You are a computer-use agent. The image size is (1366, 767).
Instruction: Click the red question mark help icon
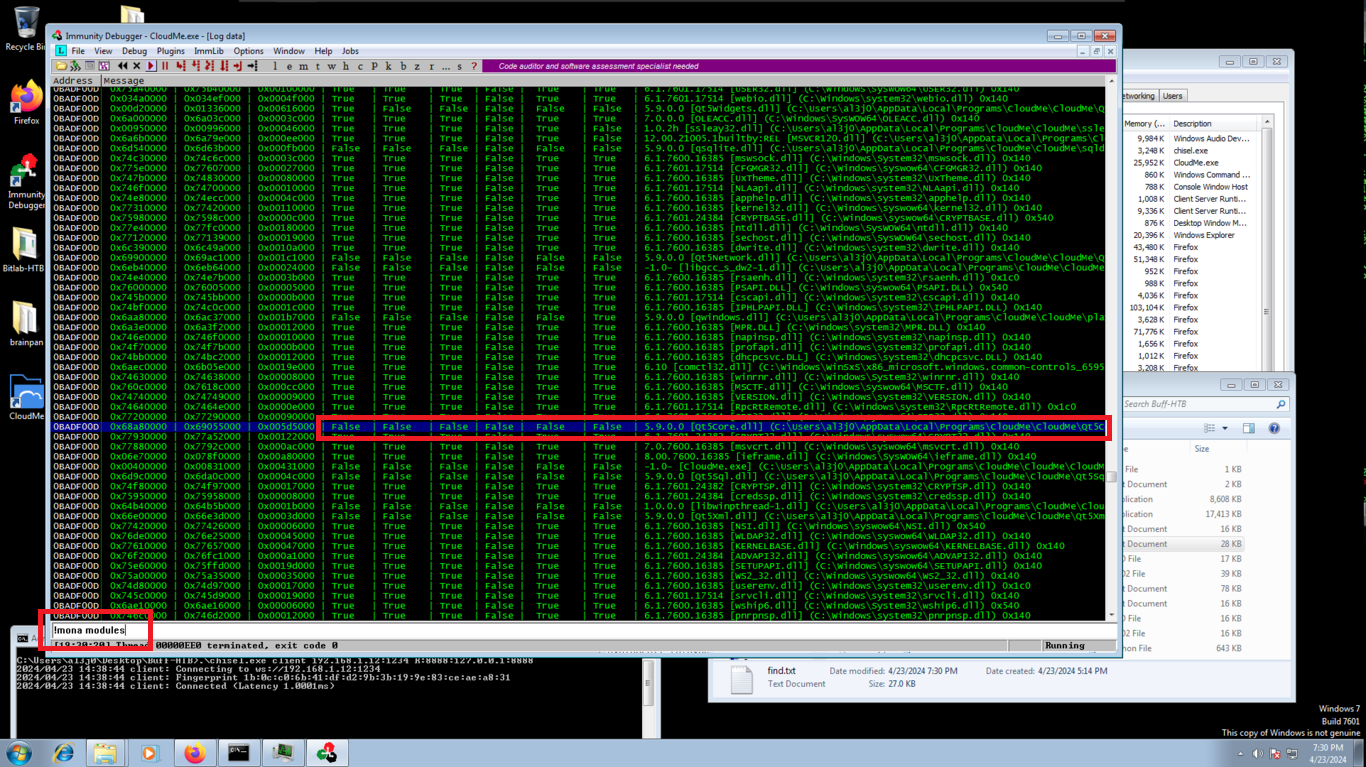[474, 66]
